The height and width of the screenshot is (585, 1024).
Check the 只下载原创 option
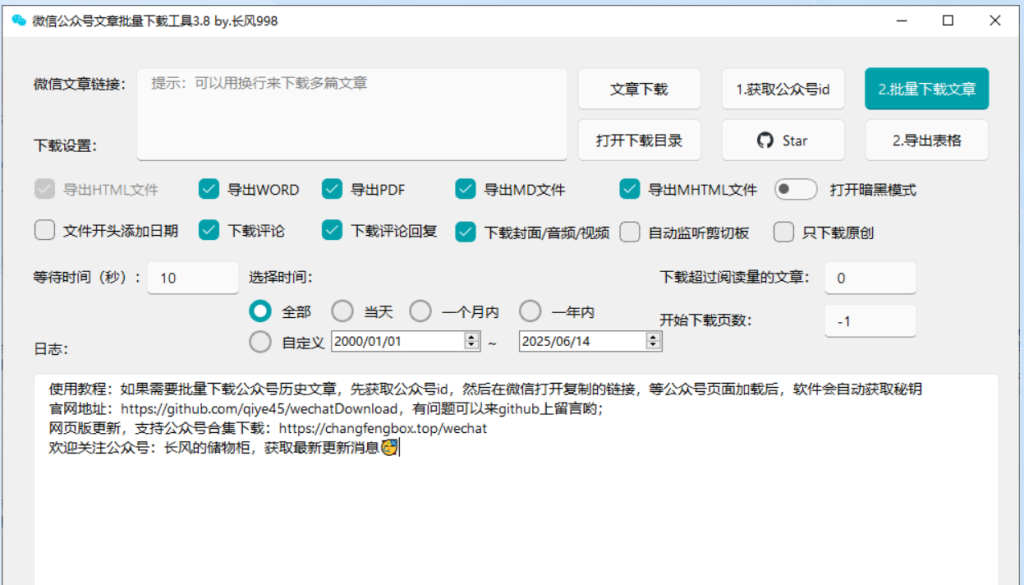(x=784, y=232)
